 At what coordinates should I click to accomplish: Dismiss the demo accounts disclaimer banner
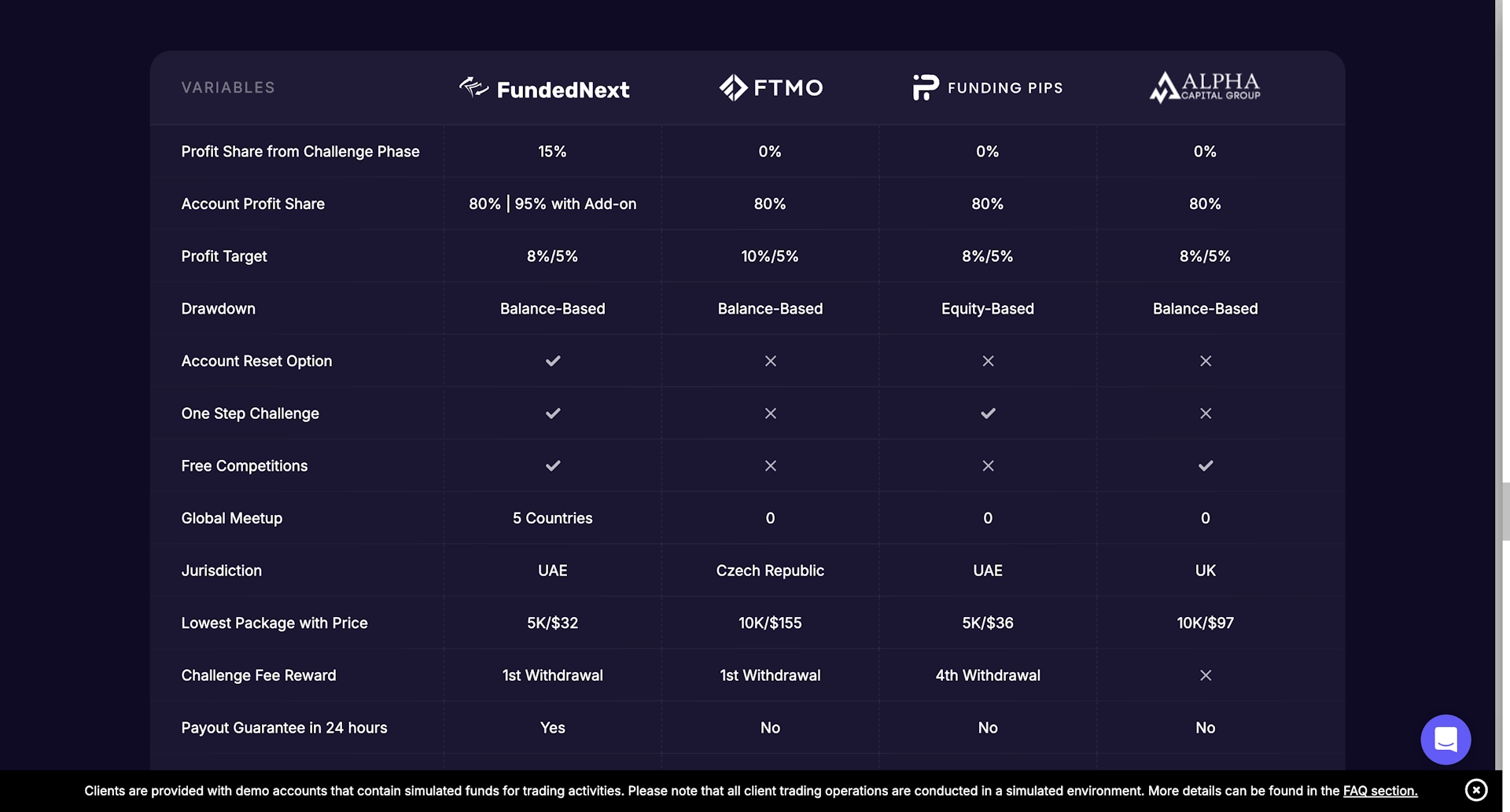pyautogui.click(x=1476, y=790)
